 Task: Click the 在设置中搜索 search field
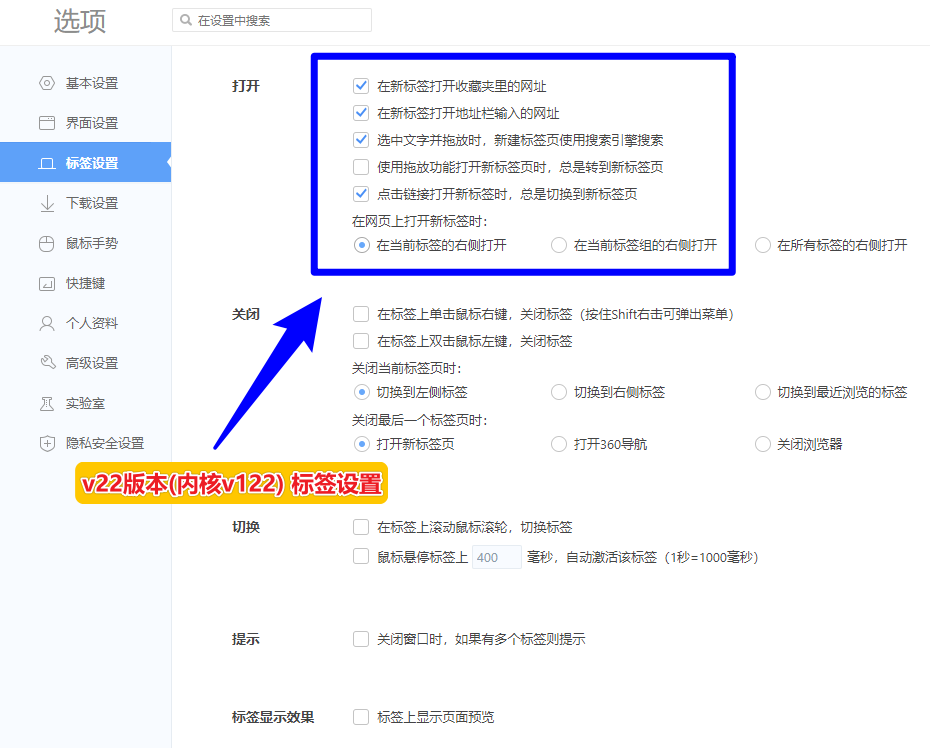pyautogui.click(x=272, y=20)
